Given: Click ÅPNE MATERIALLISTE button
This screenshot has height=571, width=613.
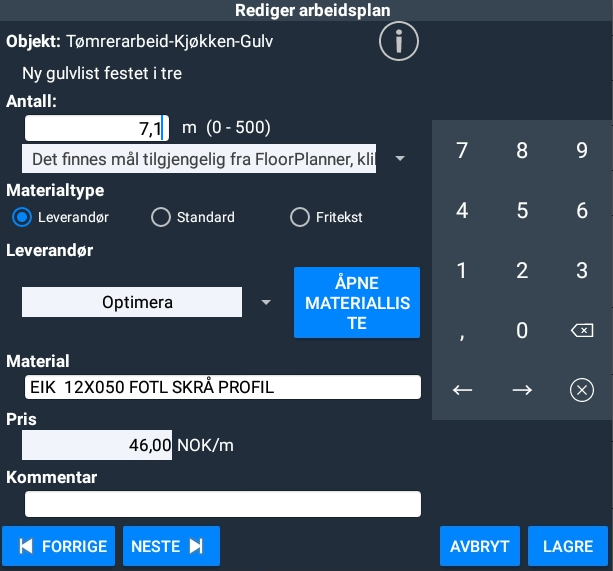Looking at the screenshot, I should point(357,302).
